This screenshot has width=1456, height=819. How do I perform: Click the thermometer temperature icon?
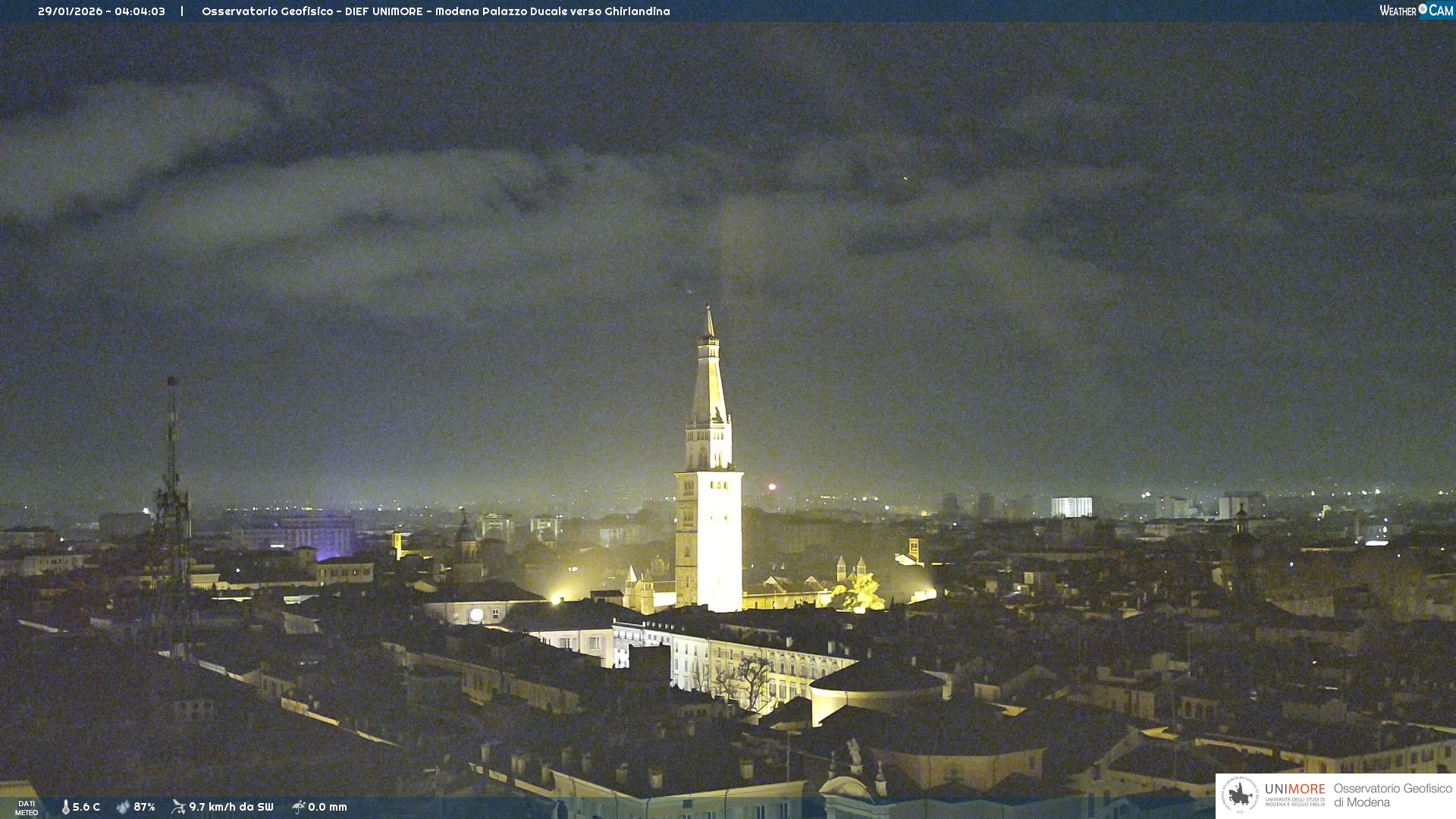point(66,807)
